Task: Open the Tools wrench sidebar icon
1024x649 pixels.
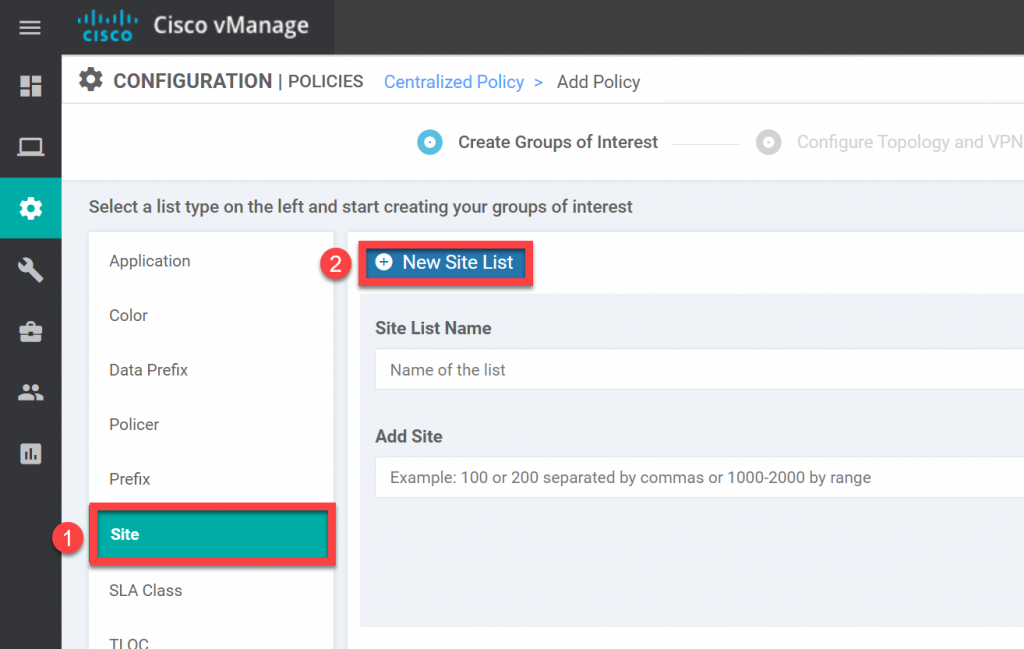Action: [x=31, y=270]
